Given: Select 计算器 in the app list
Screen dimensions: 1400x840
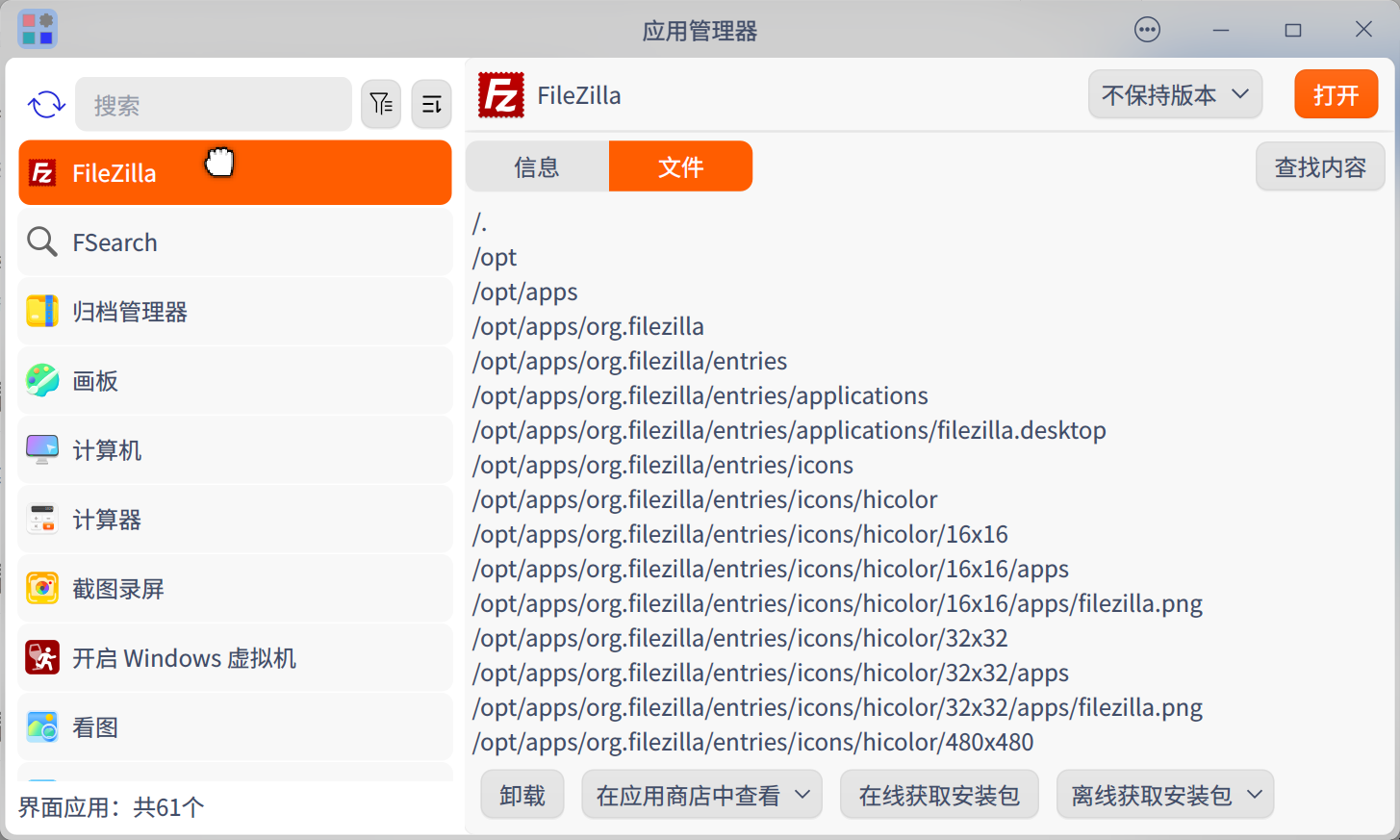Looking at the screenshot, I should coord(235,520).
